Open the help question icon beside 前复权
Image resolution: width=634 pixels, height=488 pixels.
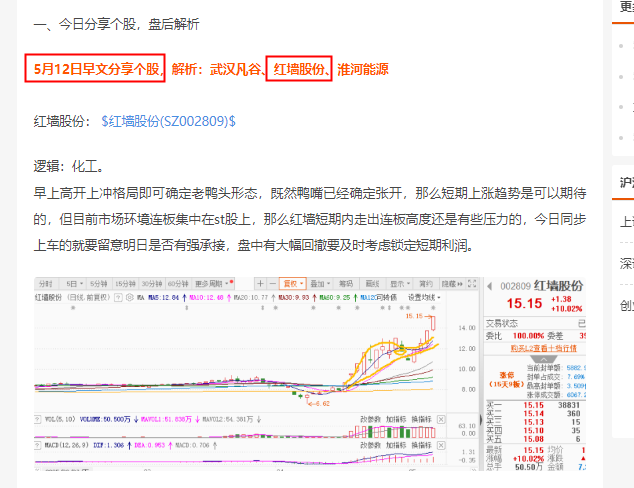118,298
